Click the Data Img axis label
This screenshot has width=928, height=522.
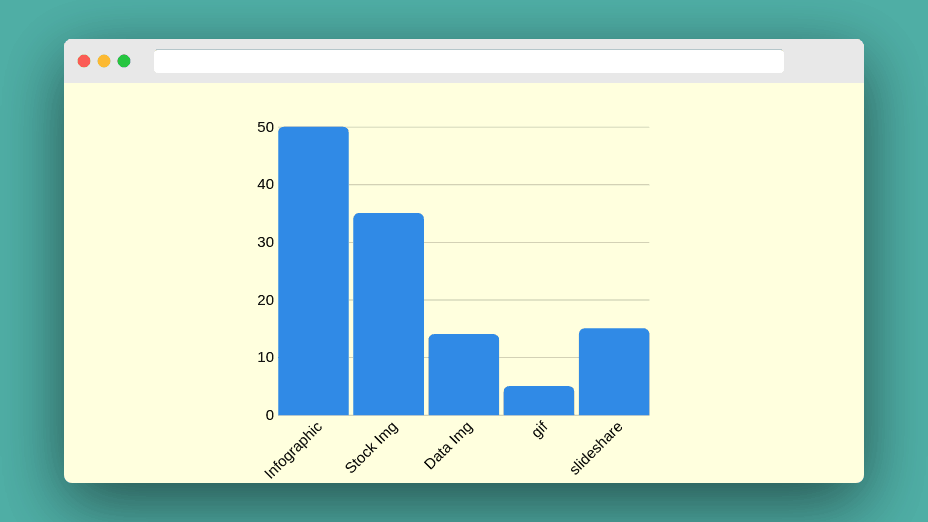coord(449,445)
